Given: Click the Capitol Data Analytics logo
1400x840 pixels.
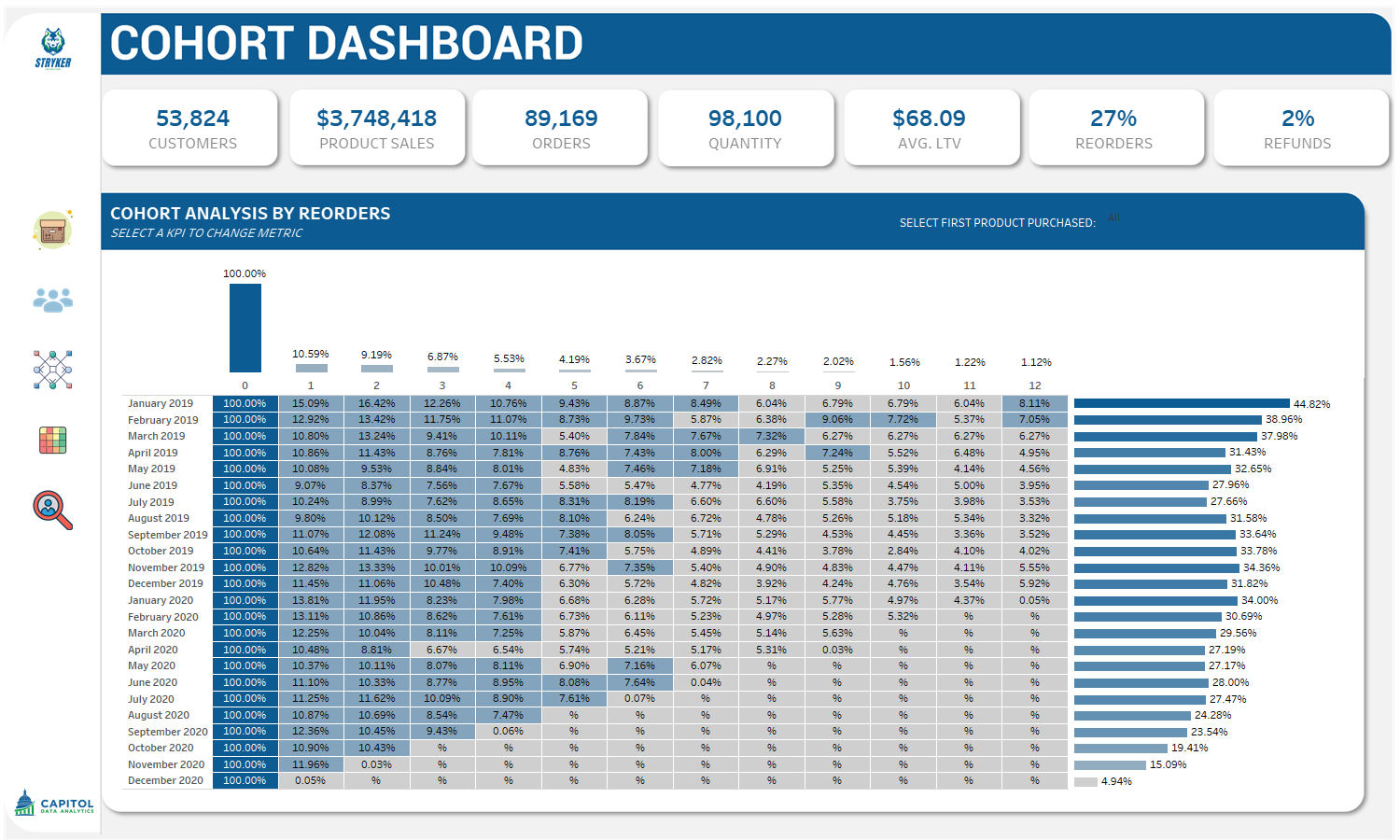Looking at the screenshot, I should 54,803.
